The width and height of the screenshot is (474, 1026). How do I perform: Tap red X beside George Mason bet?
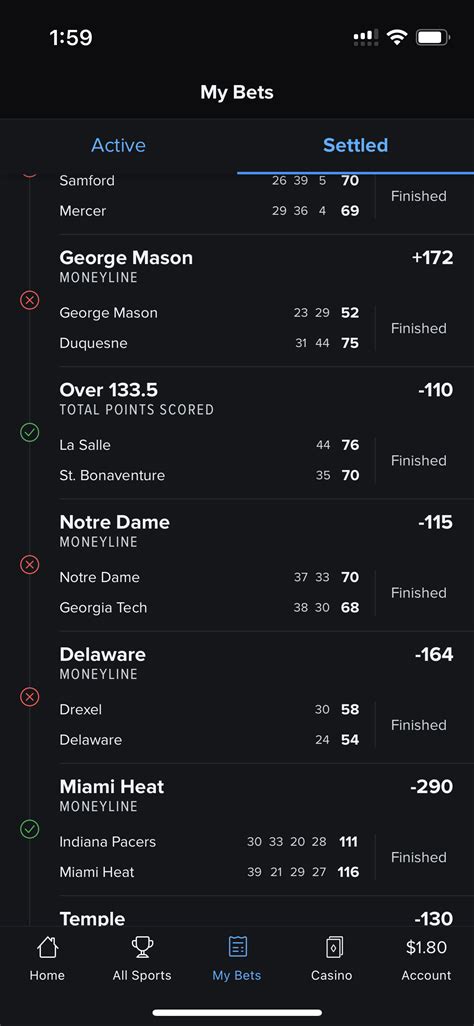29,300
